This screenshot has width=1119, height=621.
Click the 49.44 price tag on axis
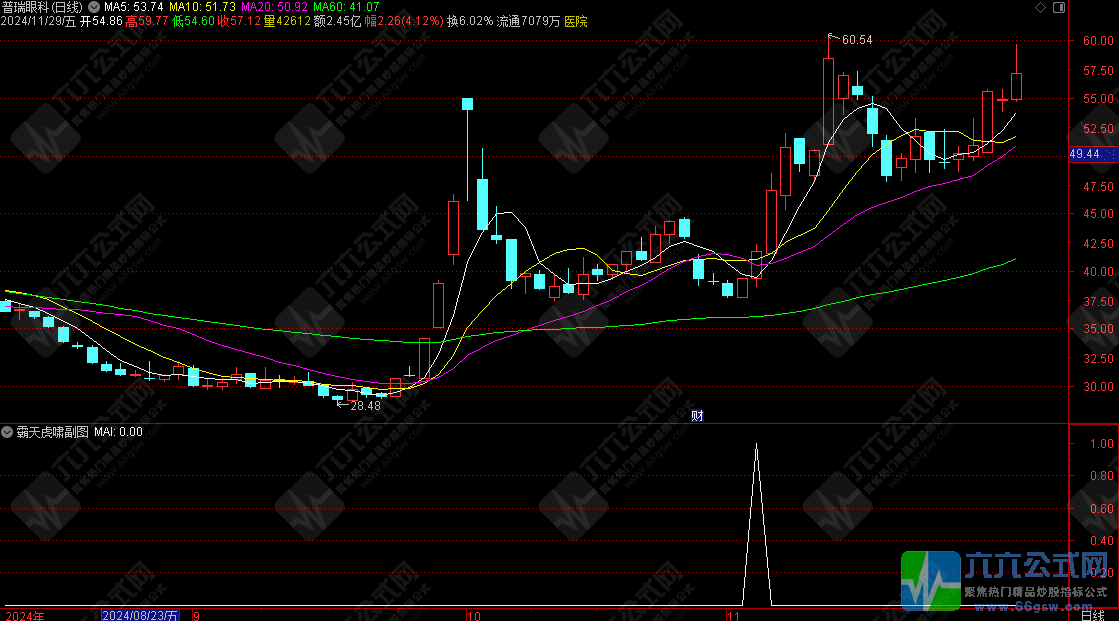point(1085,154)
